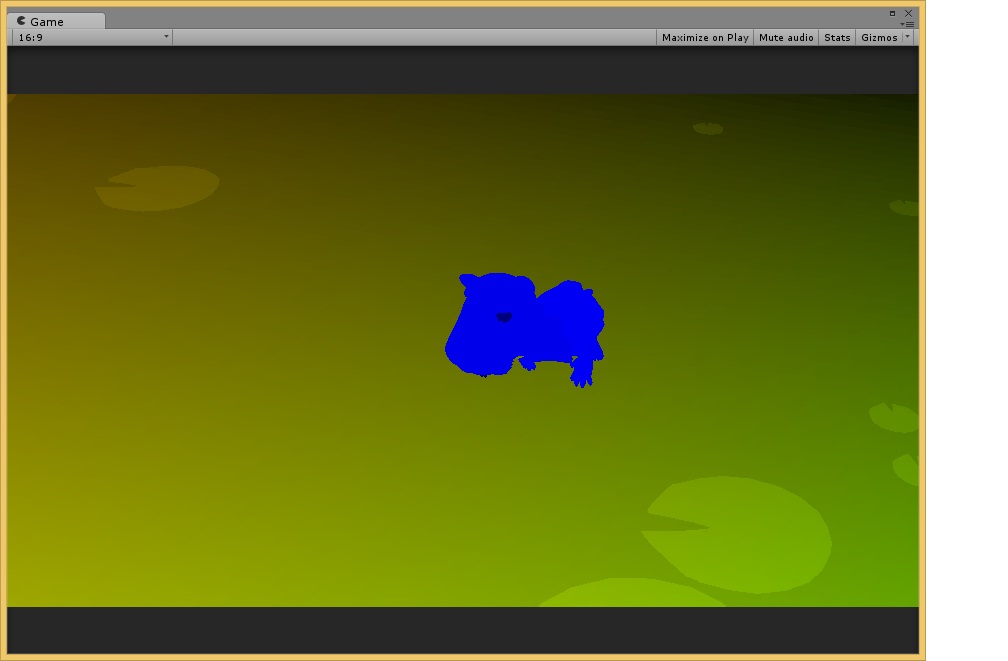Open the 16:9 aspect ratio dropdown
This screenshot has height=661, width=1008.
[93, 37]
